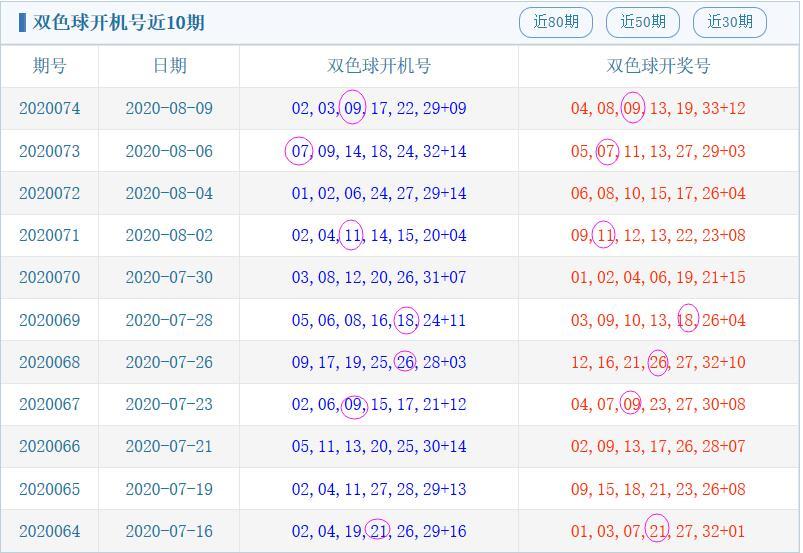
Task: Click winning numbers 05, 07, 11, 13, 27, 29+03
Action: pos(658,151)
